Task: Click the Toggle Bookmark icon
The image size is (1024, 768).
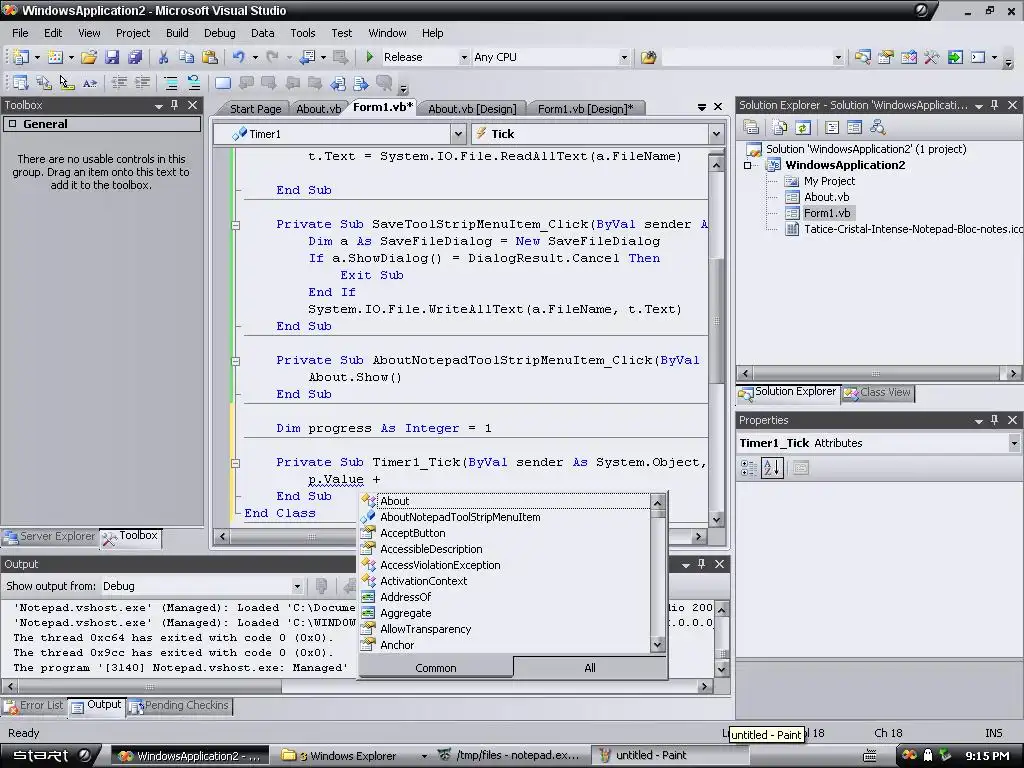Action: [223, 83]
